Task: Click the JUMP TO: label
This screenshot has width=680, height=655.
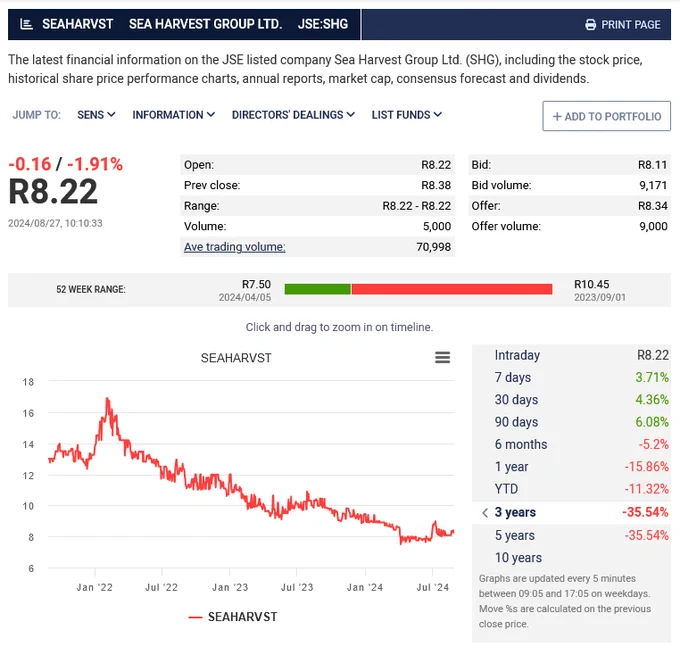Action: pos(36,115)
